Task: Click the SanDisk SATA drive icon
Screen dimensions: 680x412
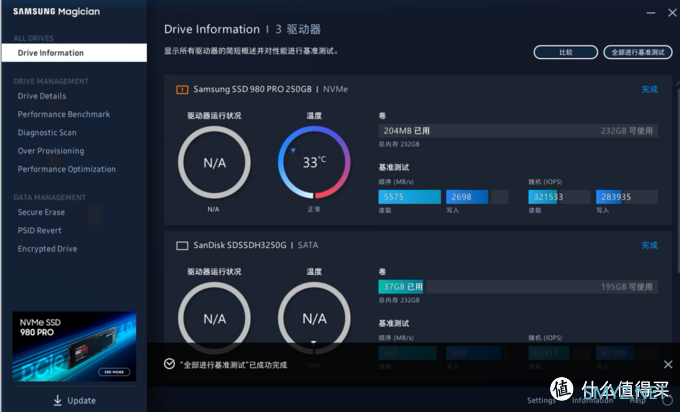Action: (x=182, y=246)
